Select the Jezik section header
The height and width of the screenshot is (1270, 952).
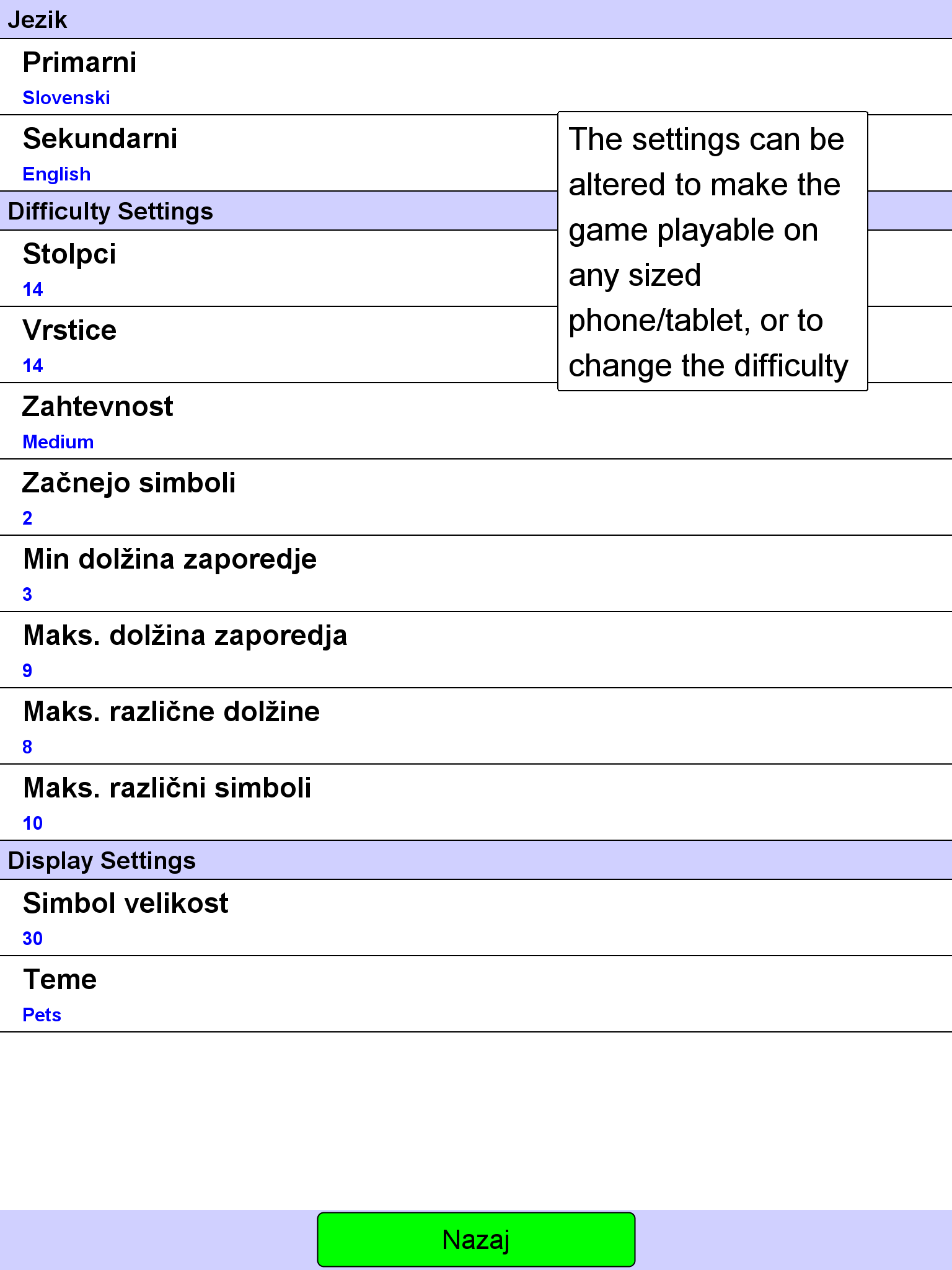point(476,19)
